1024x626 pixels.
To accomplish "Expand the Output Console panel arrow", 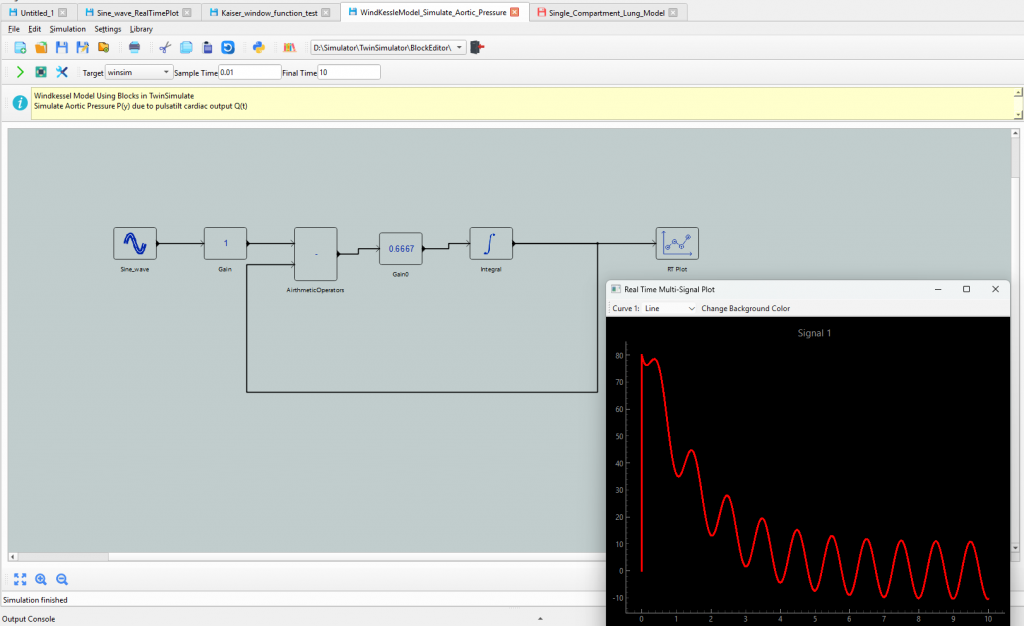I will (540, 618).
